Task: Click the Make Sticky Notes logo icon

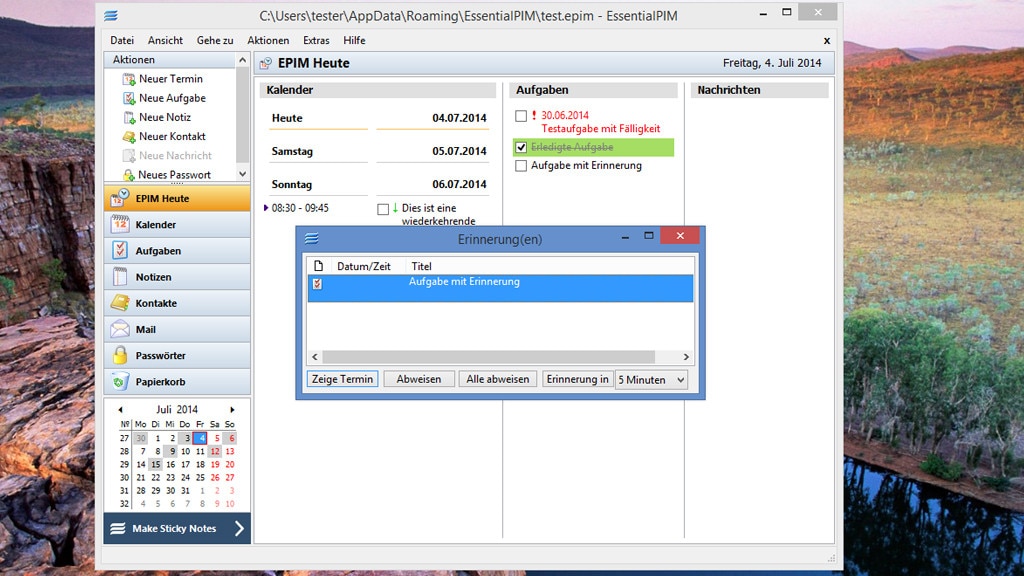Action: coord(118,528)
